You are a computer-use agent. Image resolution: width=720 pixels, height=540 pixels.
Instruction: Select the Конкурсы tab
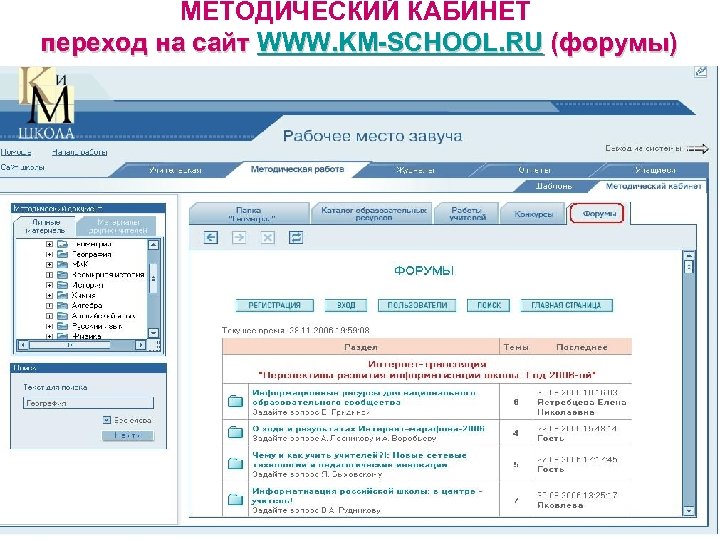pyautogui.click(x=533, y=214)
